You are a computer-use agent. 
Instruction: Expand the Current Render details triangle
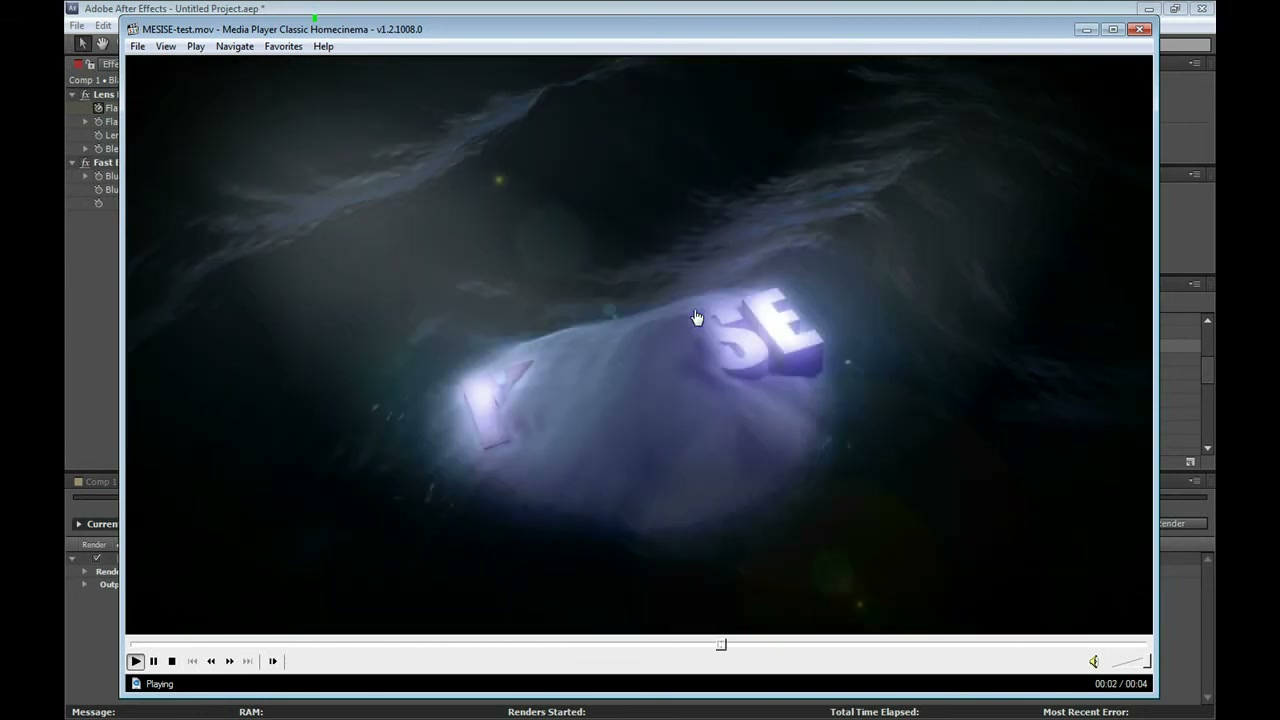tap(78, 524)
